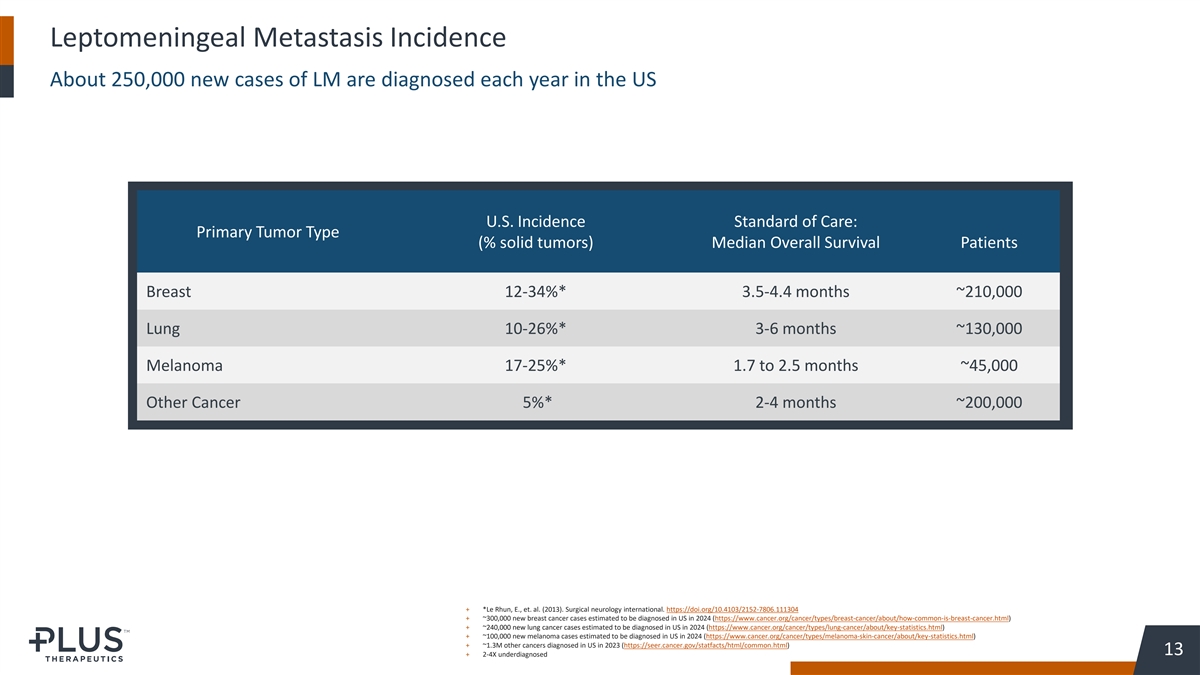Click the Other Cancer patients value ~200,000
This screenshot has height=675, width=1200.
tap(989, 402)
